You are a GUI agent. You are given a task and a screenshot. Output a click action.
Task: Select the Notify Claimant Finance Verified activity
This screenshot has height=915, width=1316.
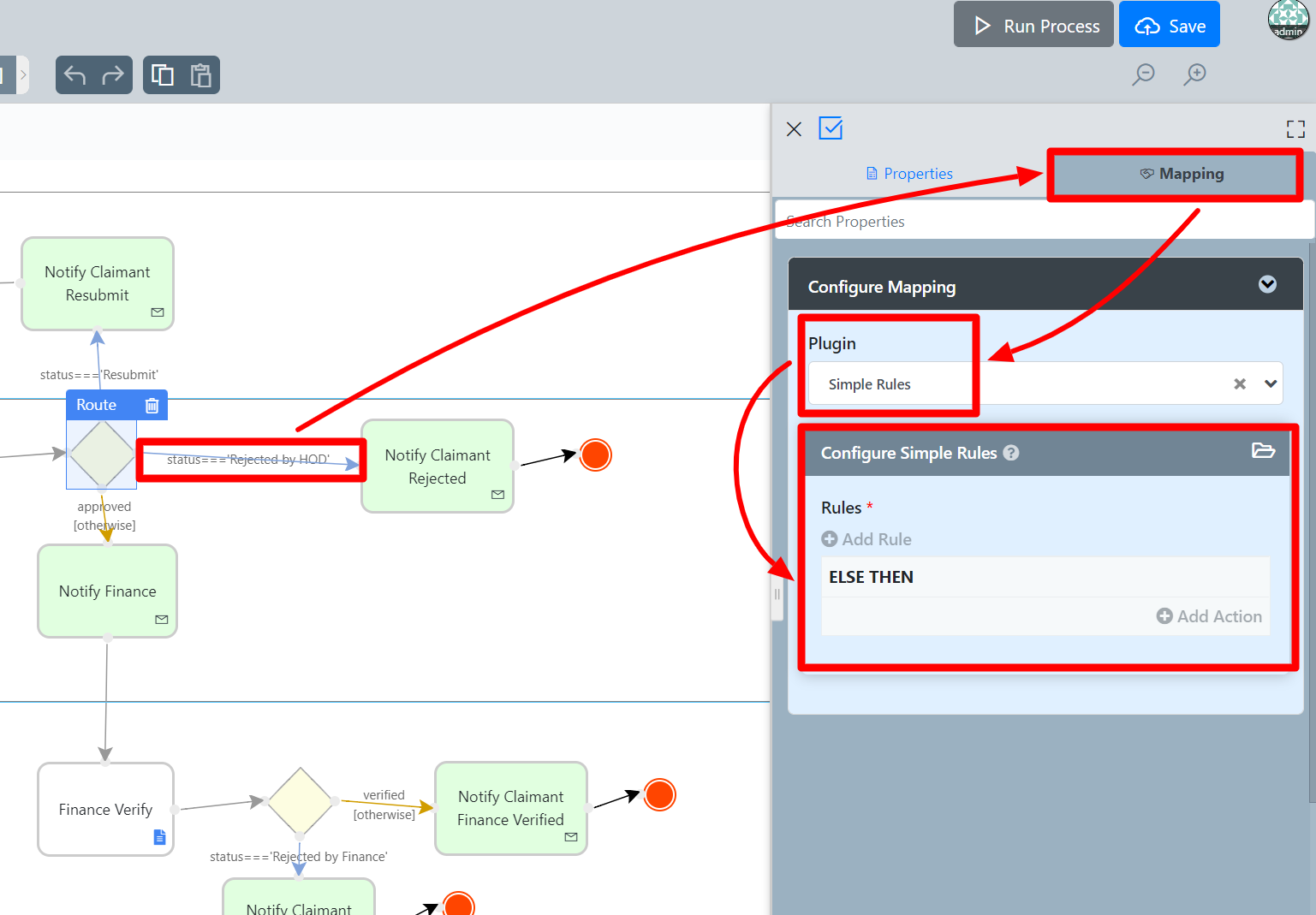(x=511, y=809)
